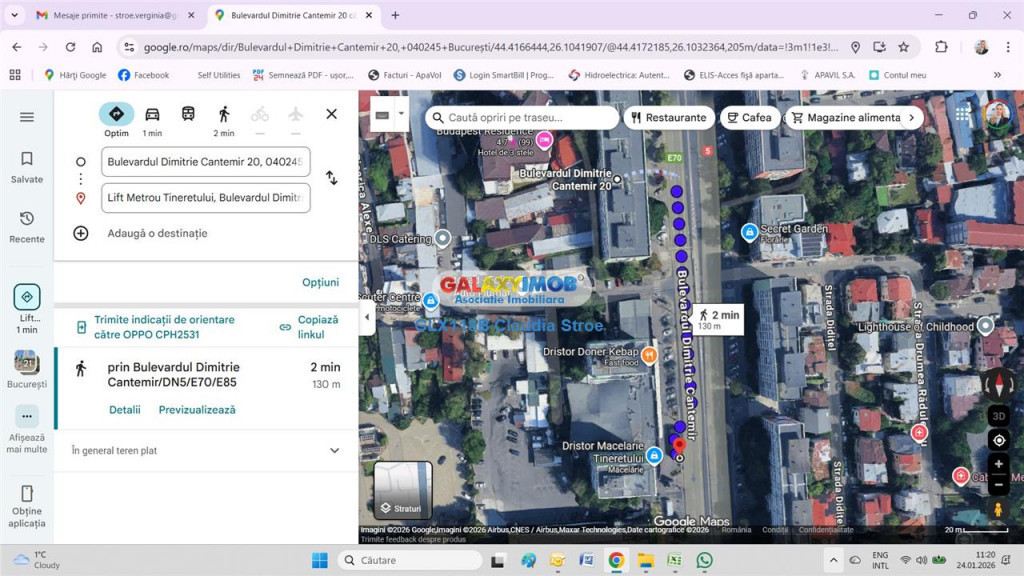Toggle the Straturi layers thumbnail

pos(403,490)
